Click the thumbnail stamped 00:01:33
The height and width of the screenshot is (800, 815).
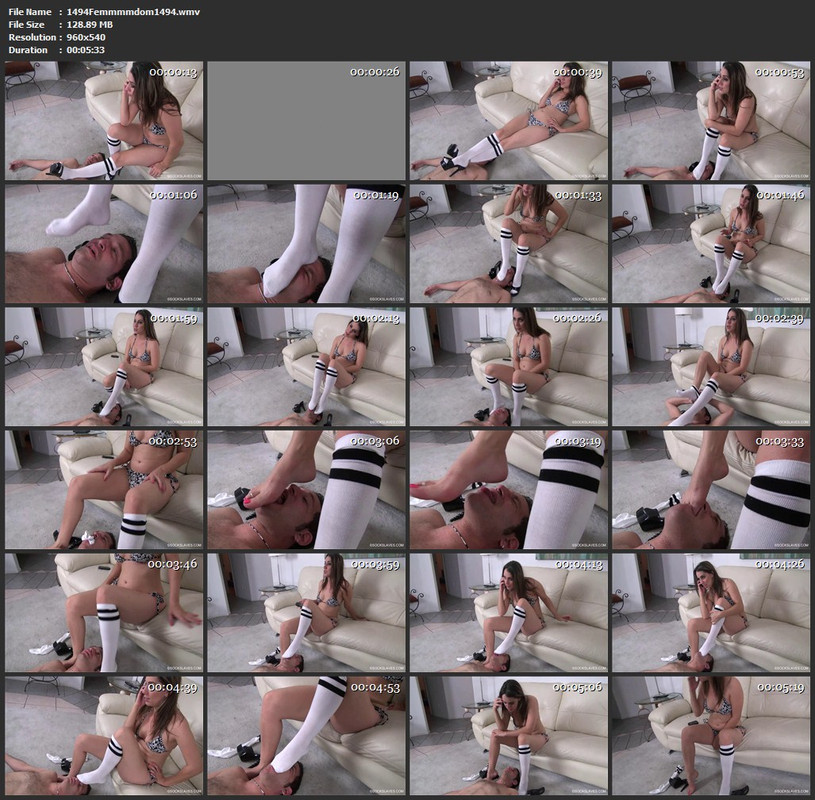coord(508,243)
